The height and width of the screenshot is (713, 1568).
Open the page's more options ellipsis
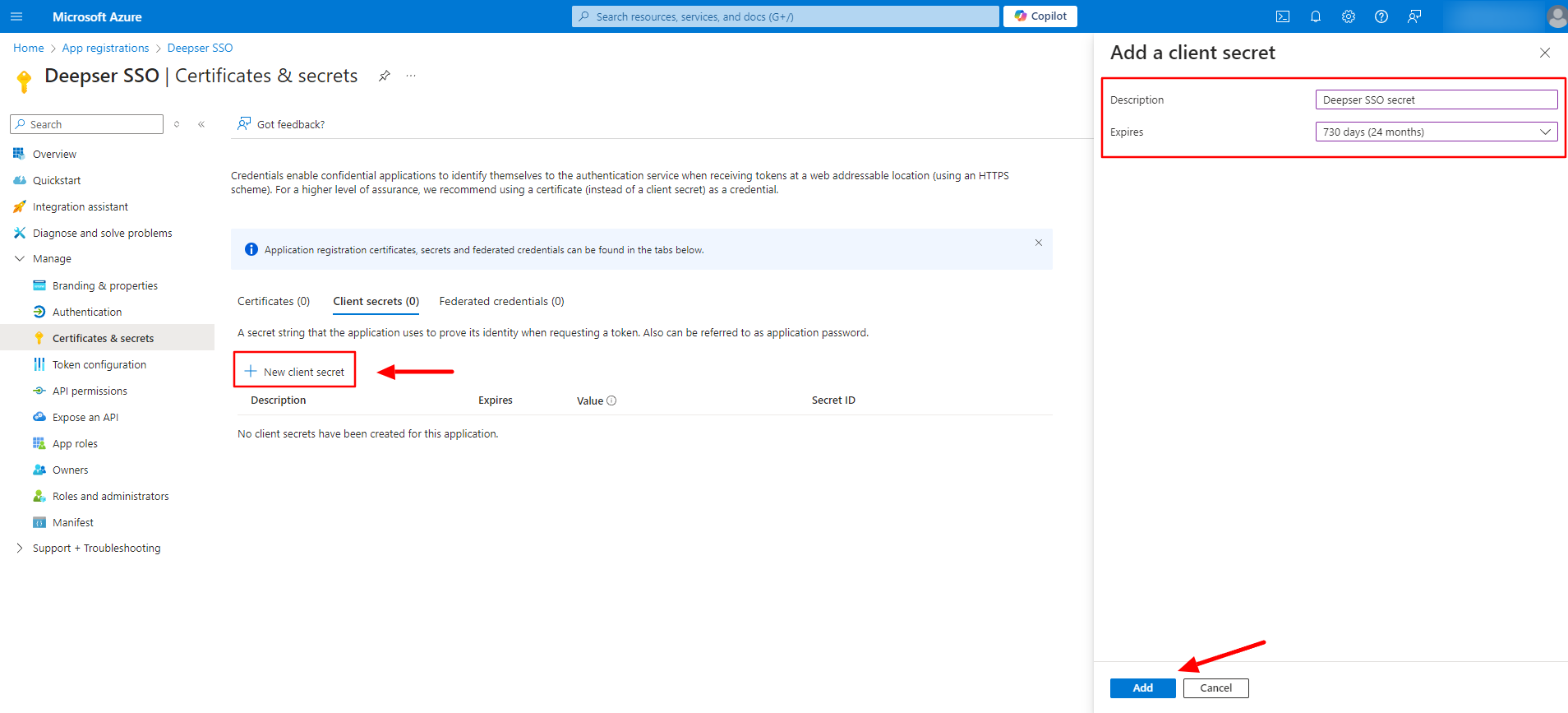[411, 76]
